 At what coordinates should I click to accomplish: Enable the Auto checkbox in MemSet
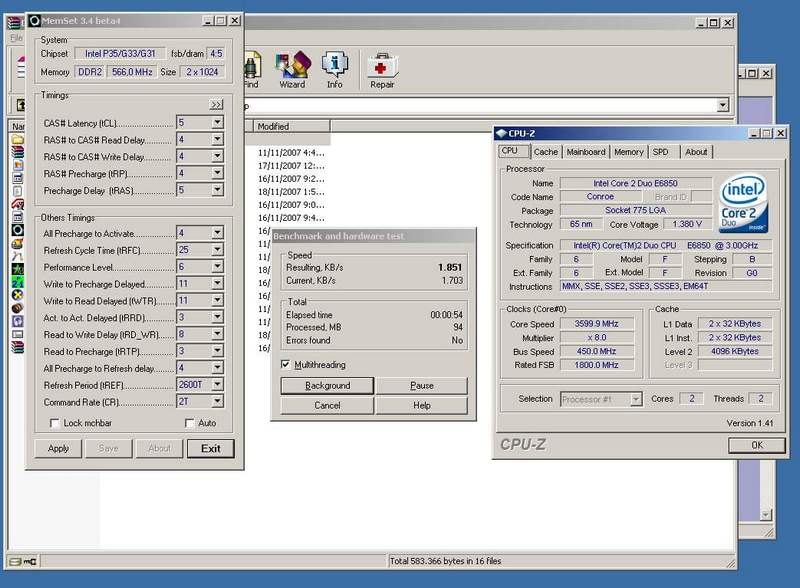[189, 423]
